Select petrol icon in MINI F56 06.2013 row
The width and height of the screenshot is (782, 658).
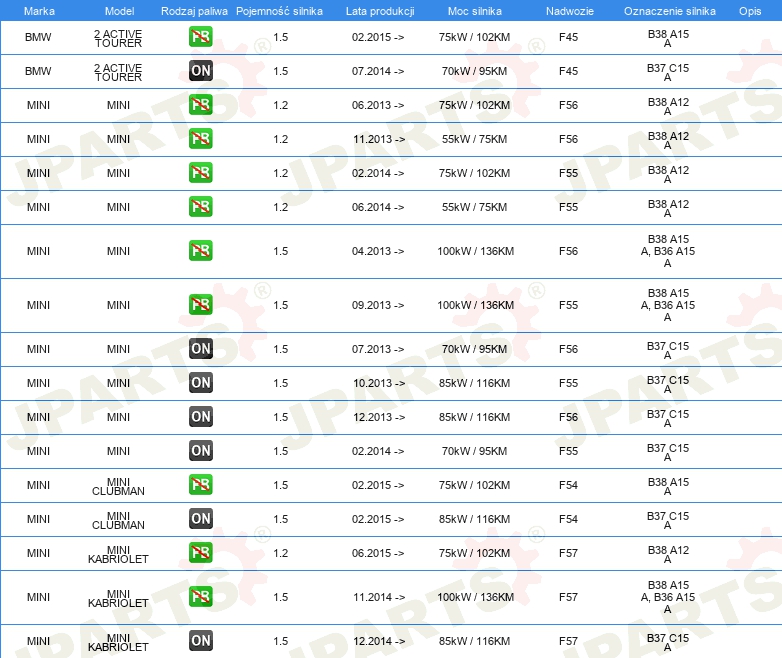click(200, 105)
